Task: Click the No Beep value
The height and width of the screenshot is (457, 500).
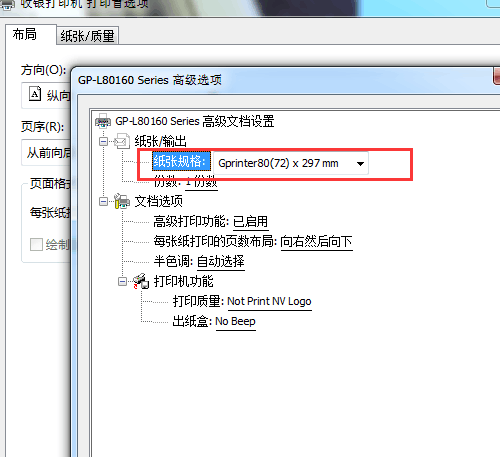Action: click(235, 321)
